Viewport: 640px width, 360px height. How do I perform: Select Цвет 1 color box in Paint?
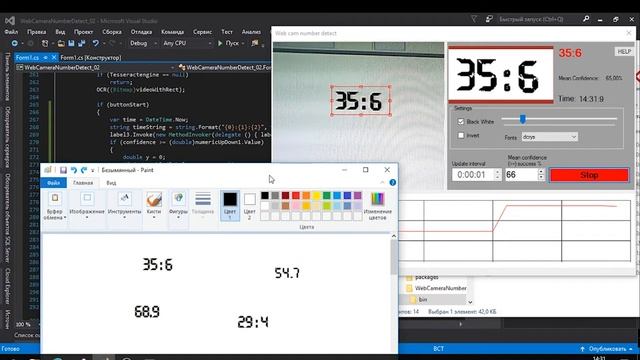click(230, 206)
